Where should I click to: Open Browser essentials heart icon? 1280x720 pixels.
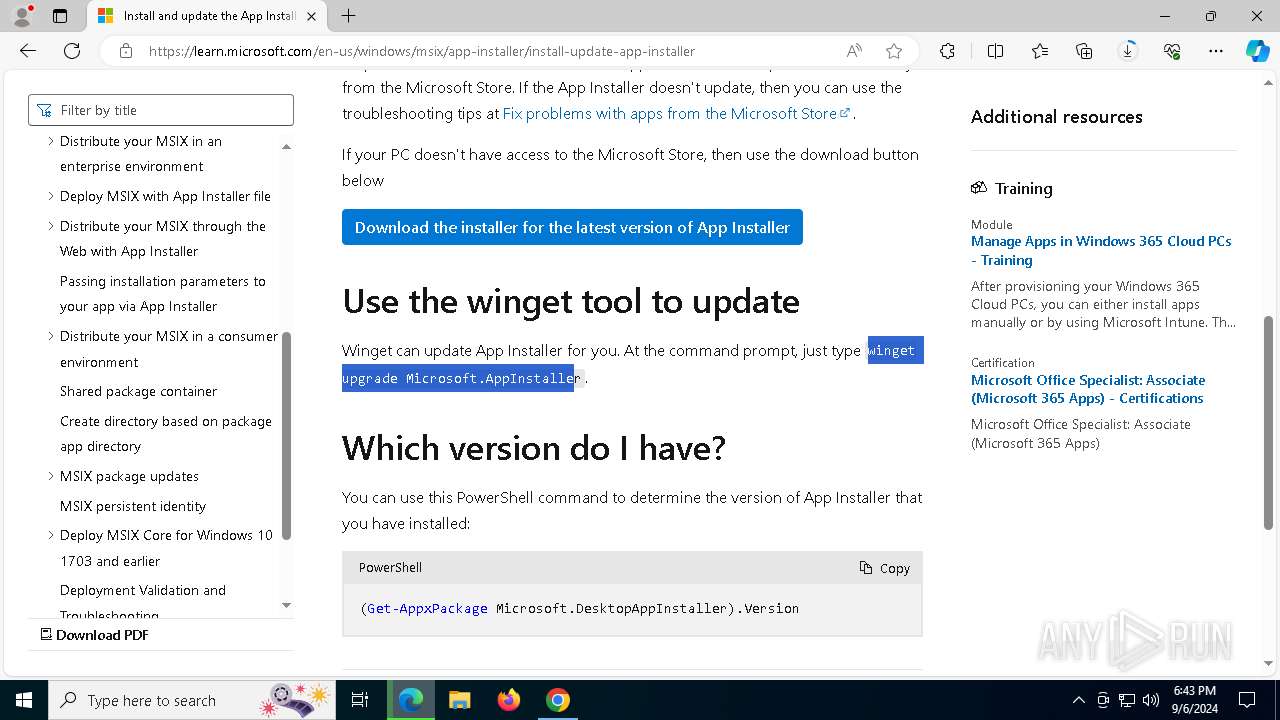click(1172, 51)
